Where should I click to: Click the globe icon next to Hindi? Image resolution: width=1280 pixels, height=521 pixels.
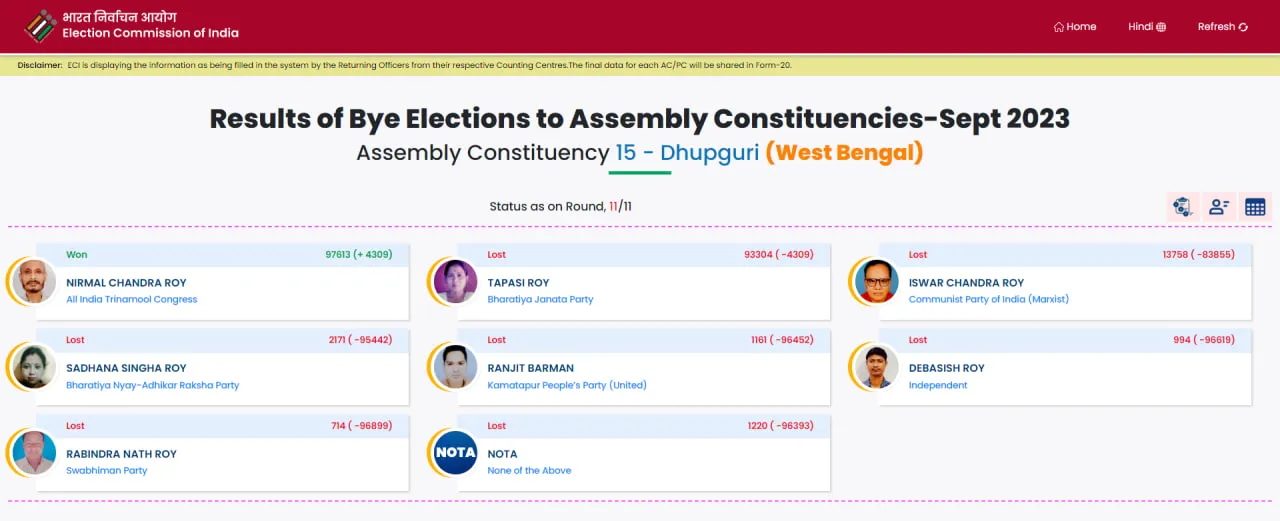coord(1161,27)
